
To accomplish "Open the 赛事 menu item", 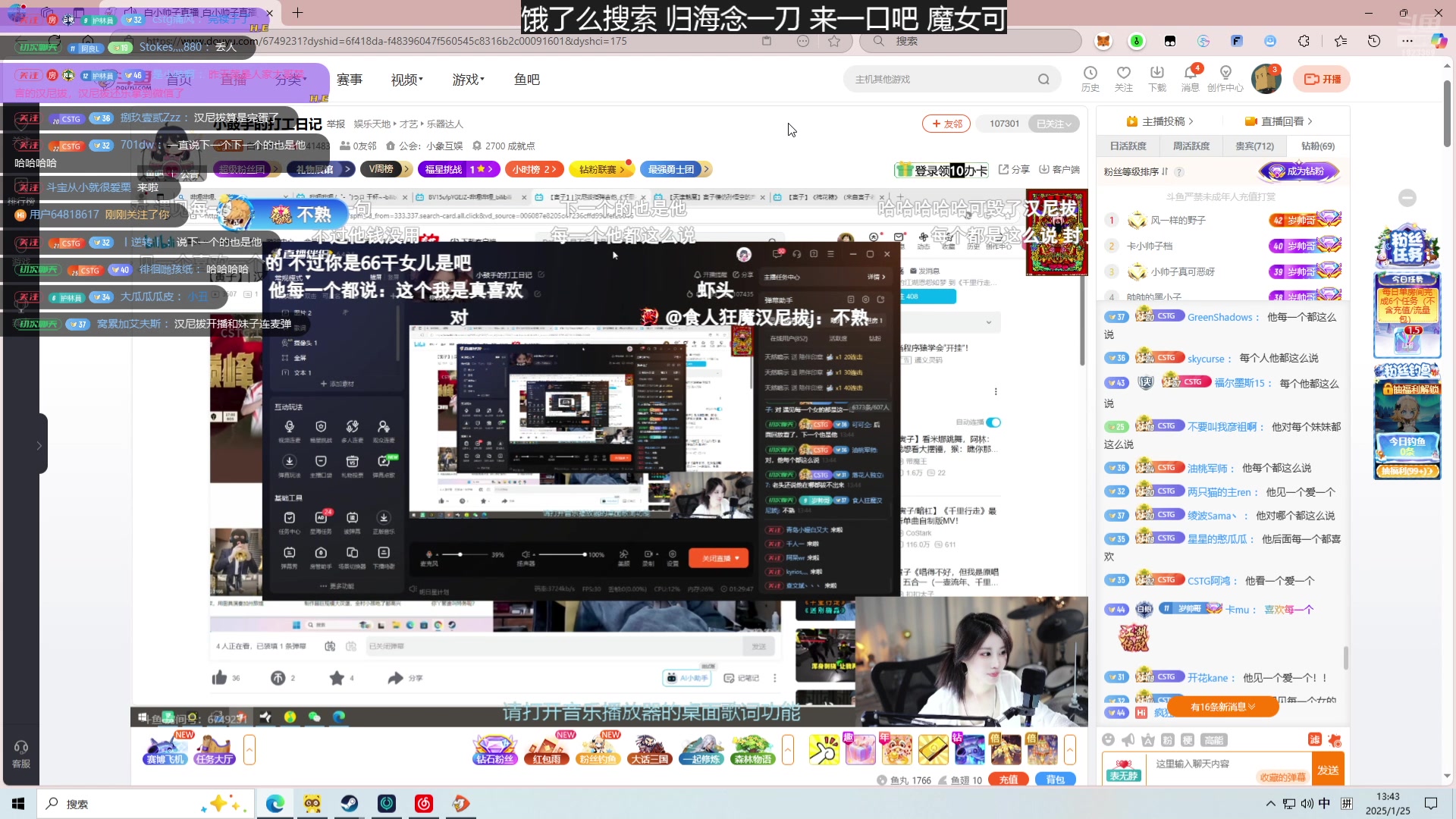I will coord(350,80).
